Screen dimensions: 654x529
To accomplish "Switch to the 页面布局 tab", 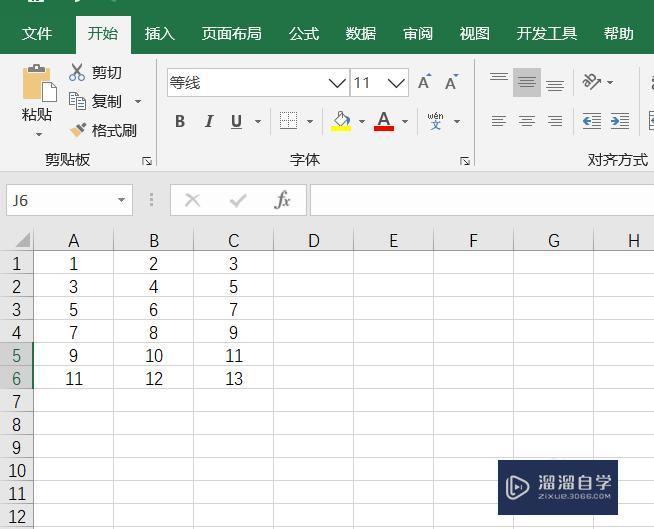I will (231, 33).
